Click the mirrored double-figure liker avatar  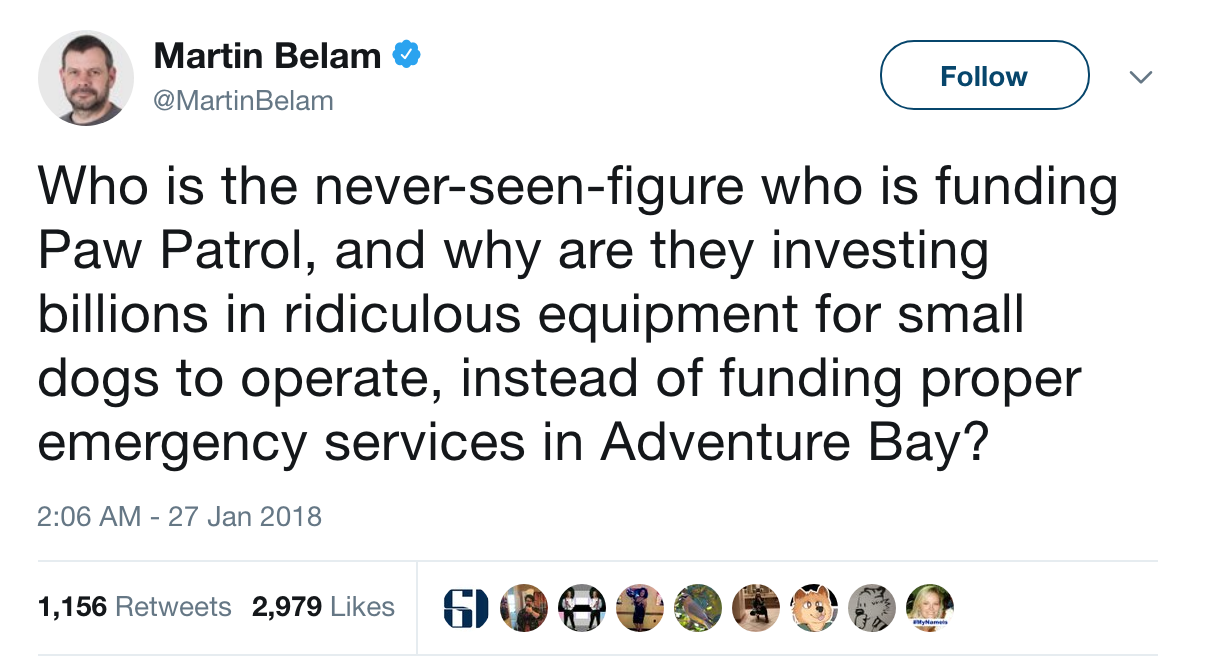(581, 607)
